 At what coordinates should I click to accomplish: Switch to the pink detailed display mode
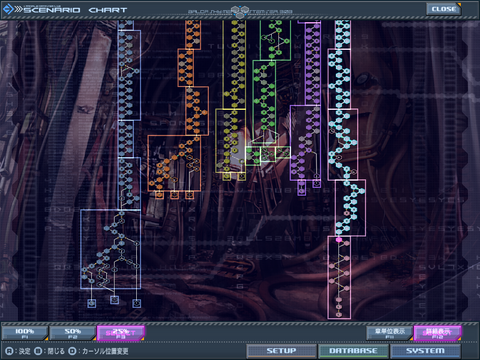click(x=438, y=333)
